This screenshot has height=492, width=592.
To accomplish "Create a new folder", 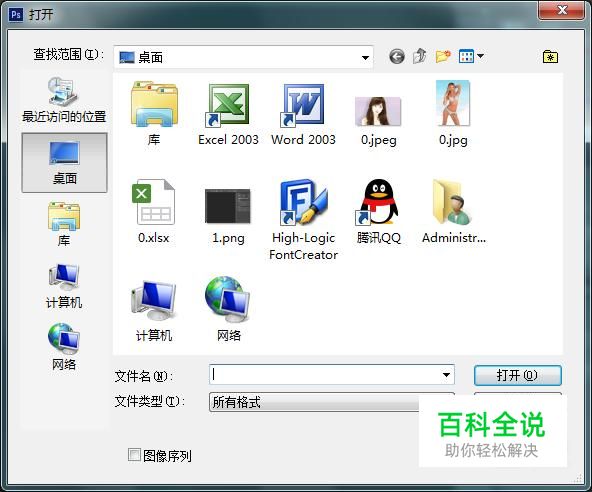I will click(x=443, y=56).
